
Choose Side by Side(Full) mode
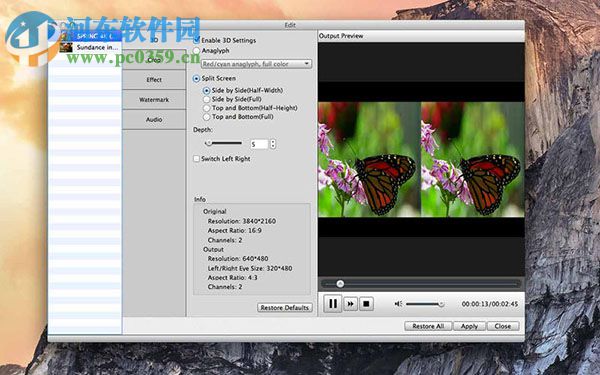(207, 99)
